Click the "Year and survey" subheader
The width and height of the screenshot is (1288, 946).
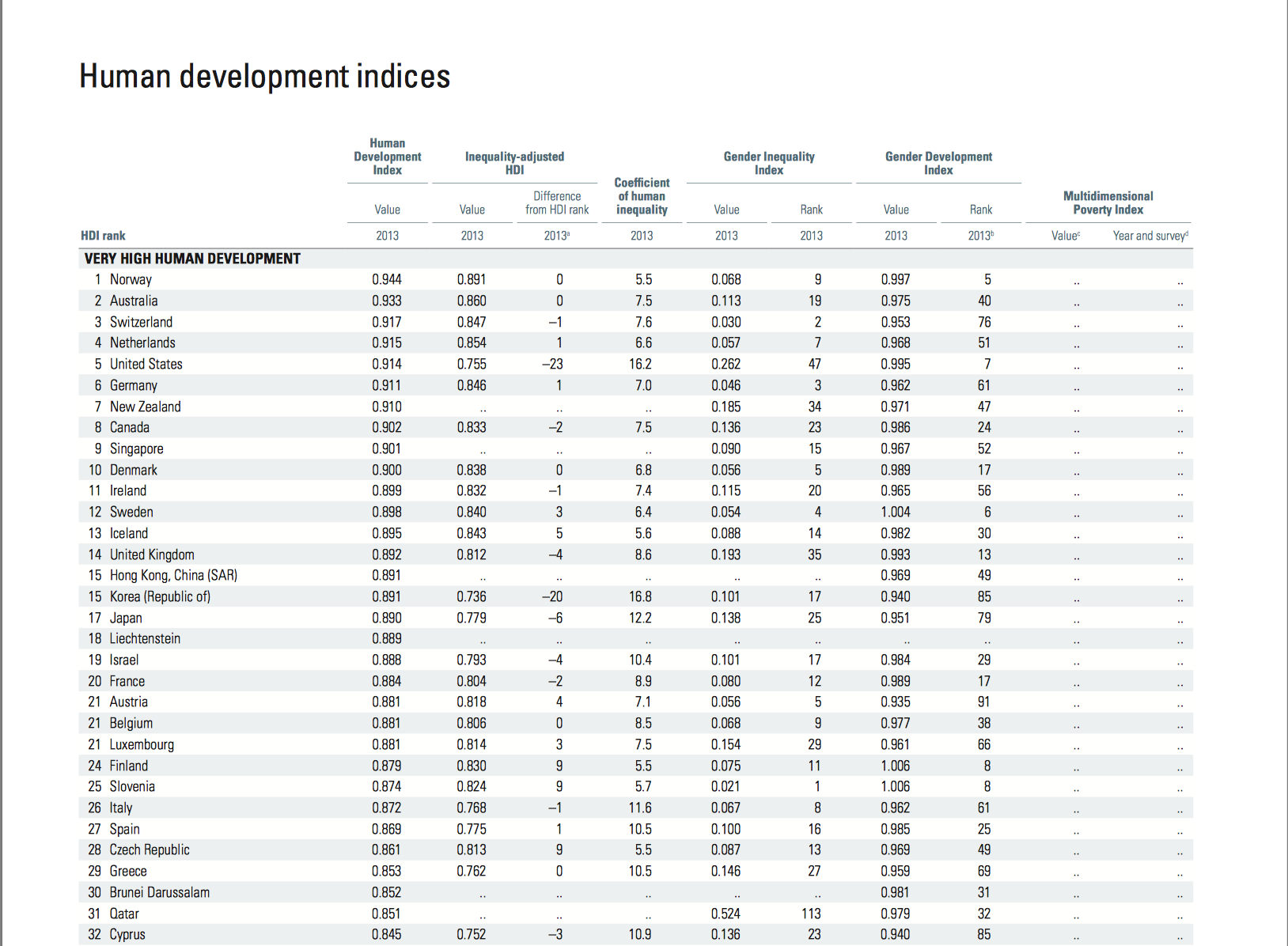pos(1150,236)
